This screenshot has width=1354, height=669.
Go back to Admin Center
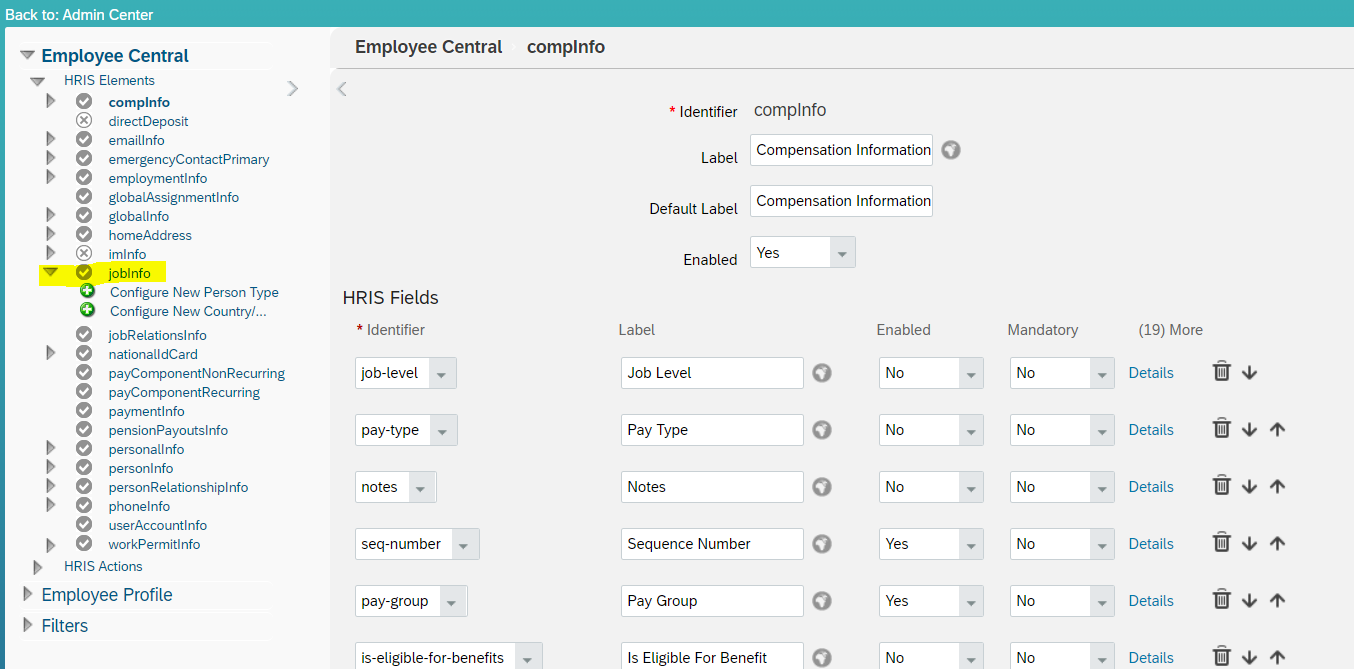tap(79, 15)
